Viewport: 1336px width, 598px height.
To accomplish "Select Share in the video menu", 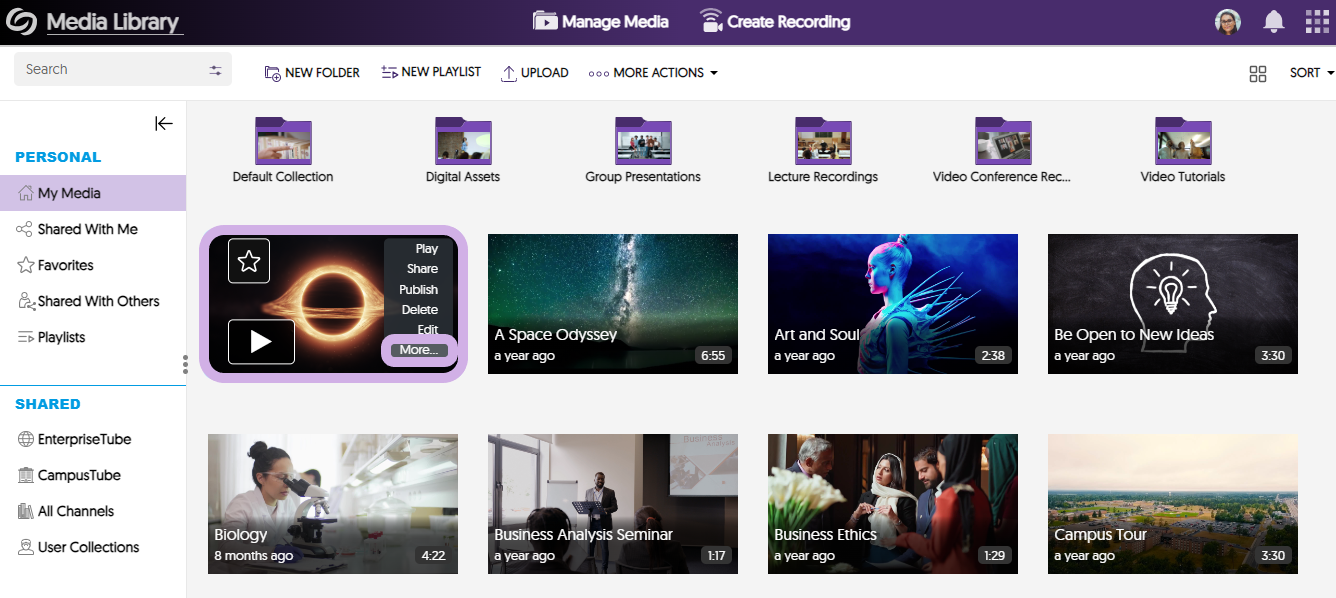I will (x=422, y=269).
